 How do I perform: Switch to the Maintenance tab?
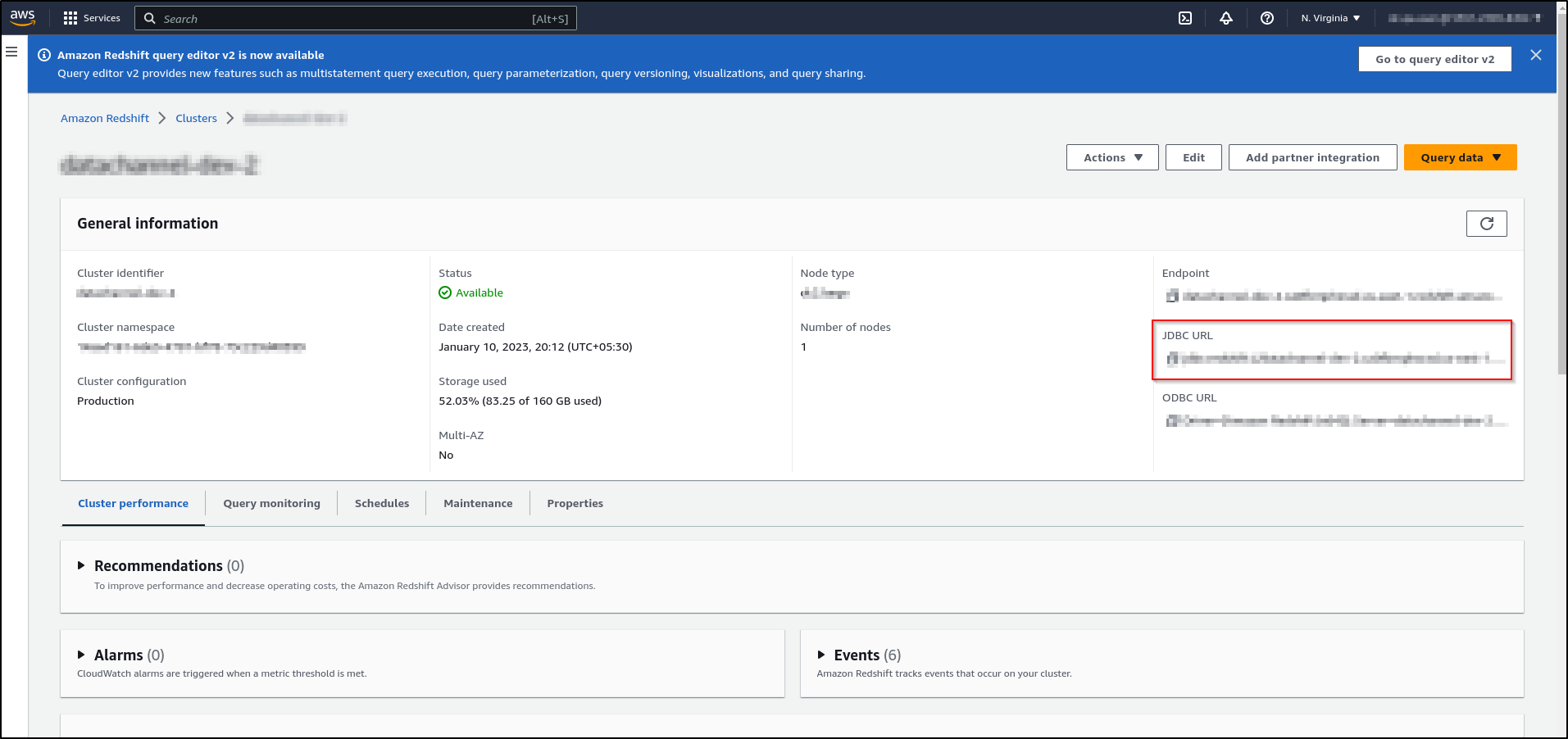(x=478, y=503)
